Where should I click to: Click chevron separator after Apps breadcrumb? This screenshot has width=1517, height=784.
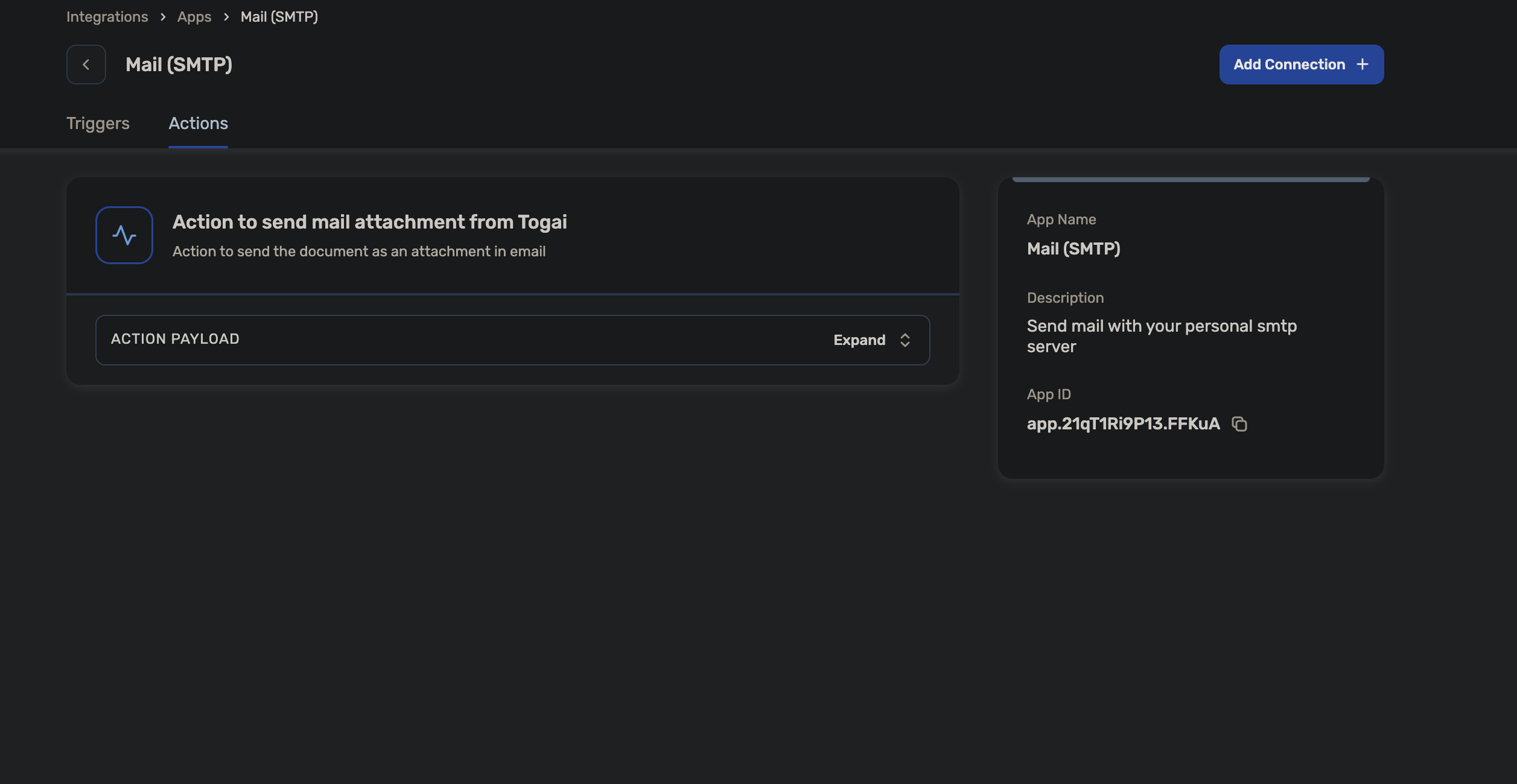coord(226,17)
